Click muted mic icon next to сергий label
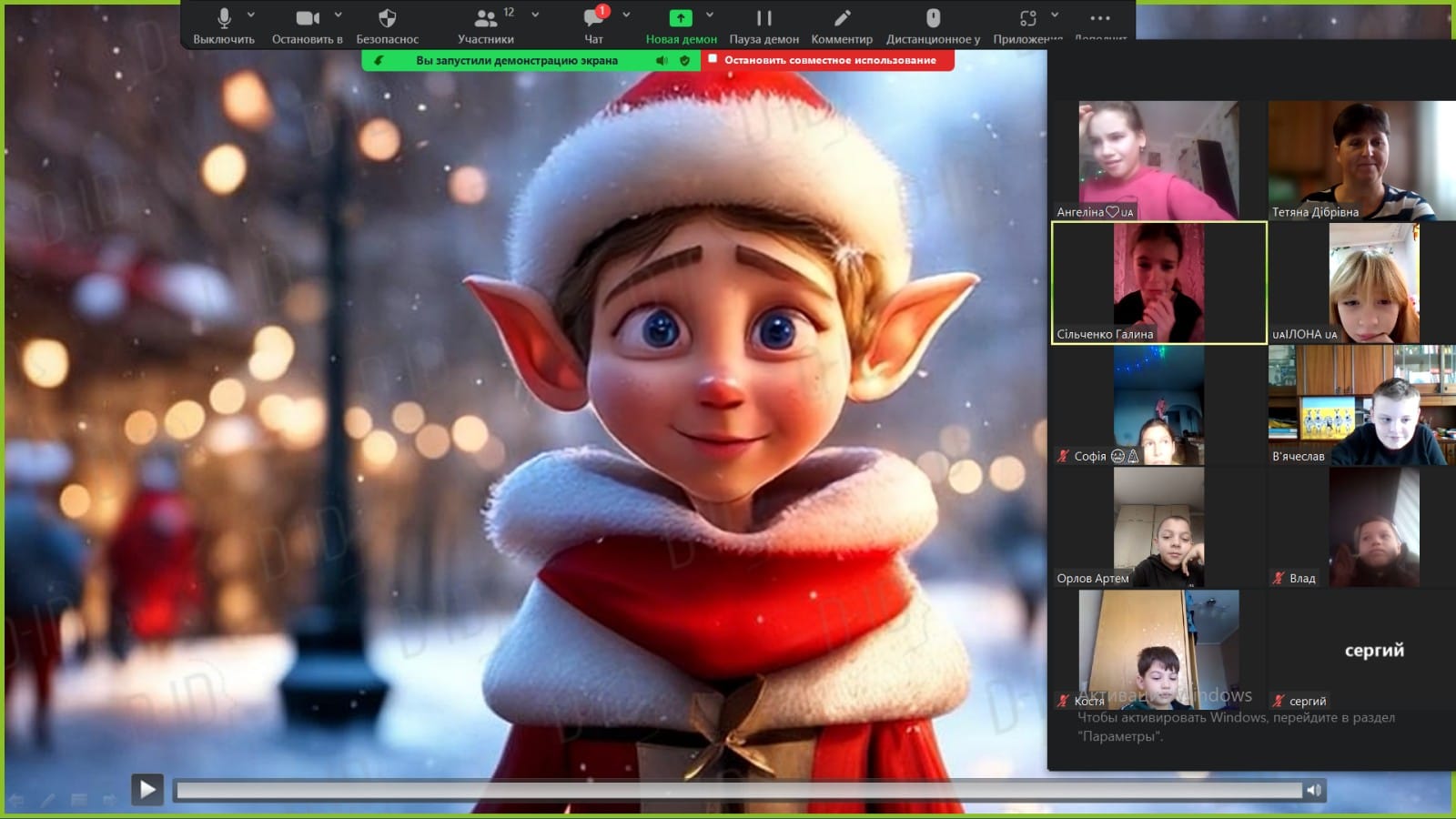 click(x=1279, y=701)
